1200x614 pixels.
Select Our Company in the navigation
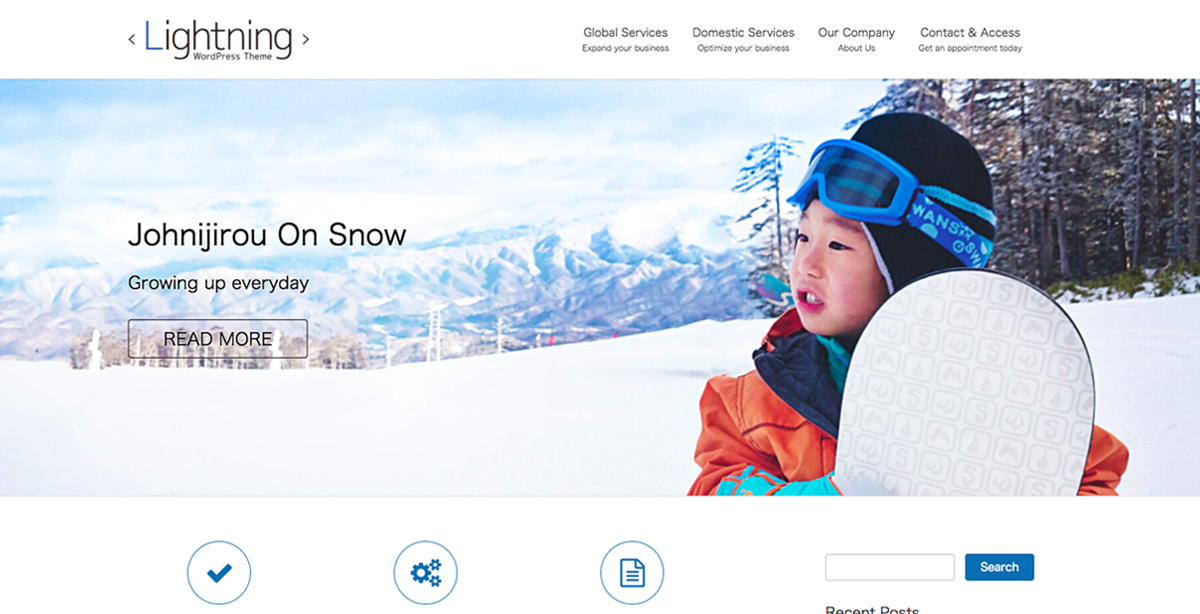856,39
